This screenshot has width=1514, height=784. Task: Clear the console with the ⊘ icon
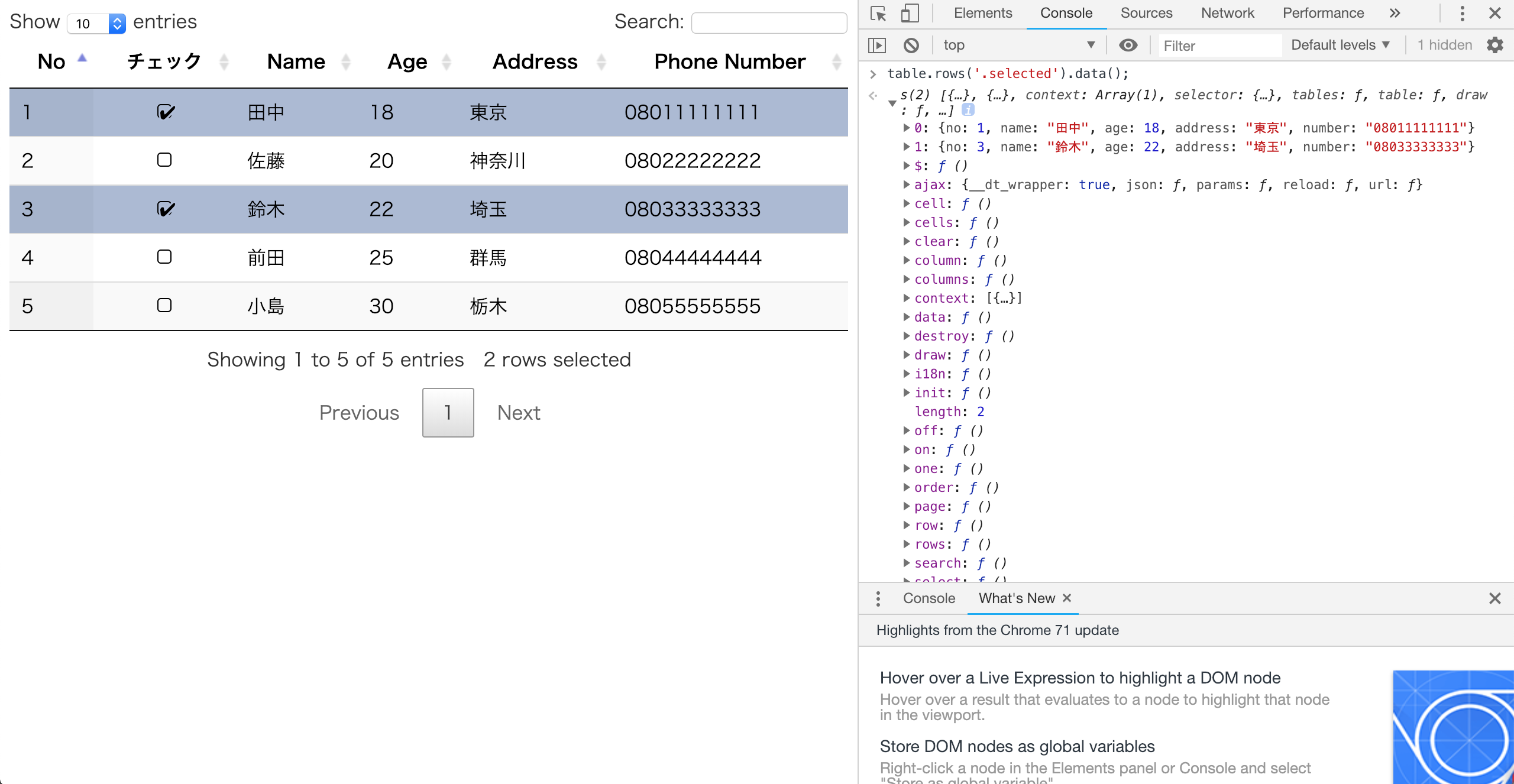tap(911, 44)
